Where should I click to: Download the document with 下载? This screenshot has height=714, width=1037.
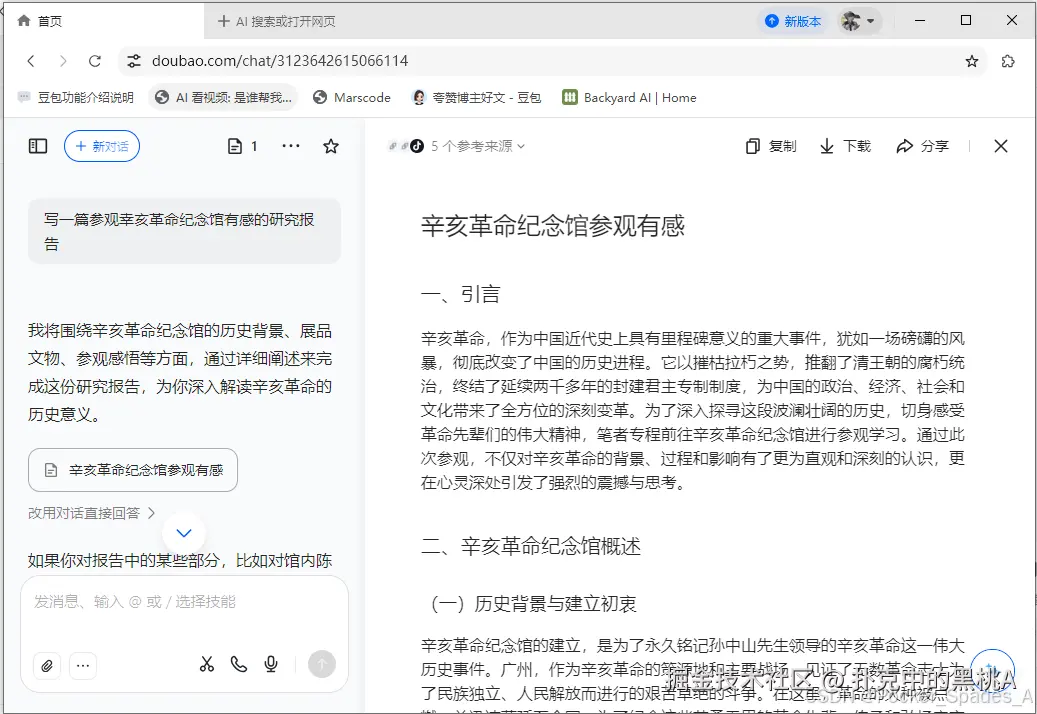[x=845, y=146]
